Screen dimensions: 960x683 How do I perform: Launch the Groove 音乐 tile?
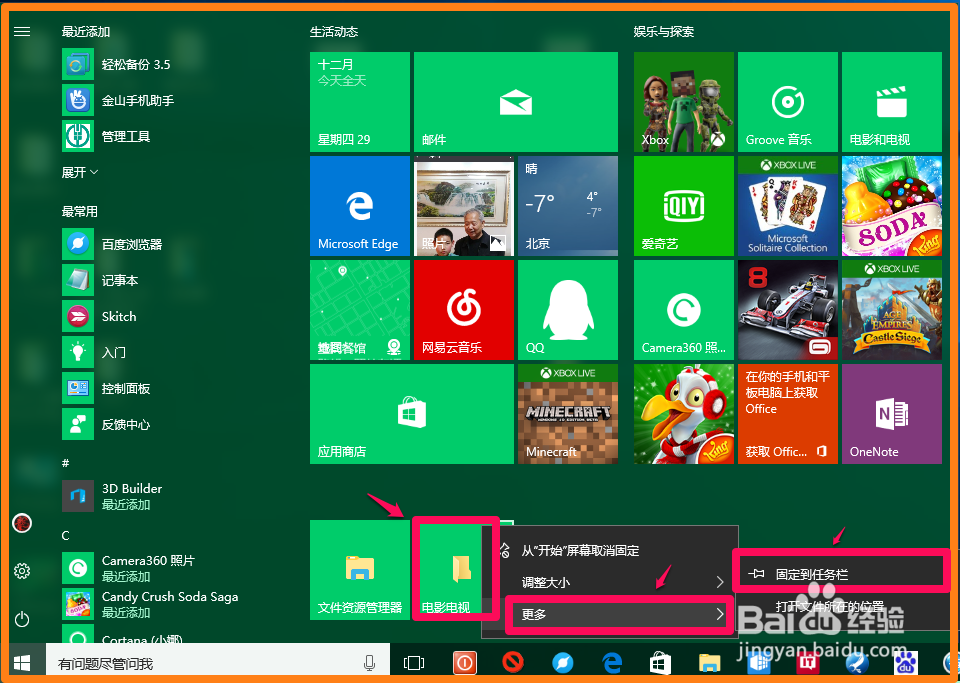(788, 102)
